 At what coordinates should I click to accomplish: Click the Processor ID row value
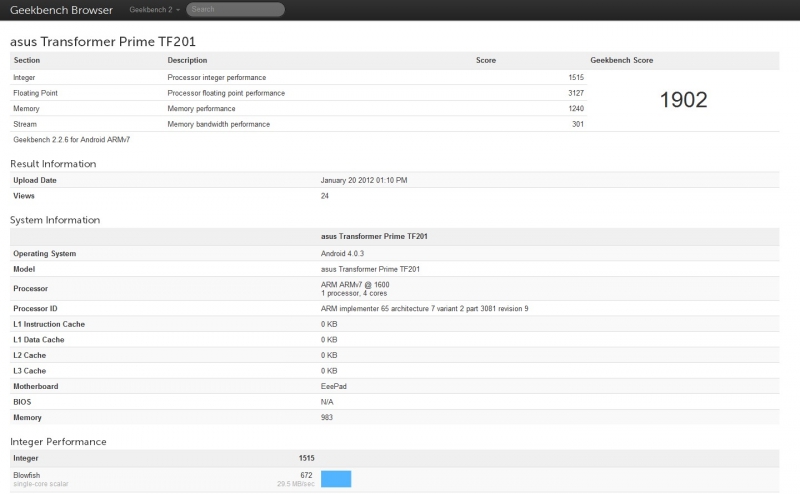tap(424, 308)
